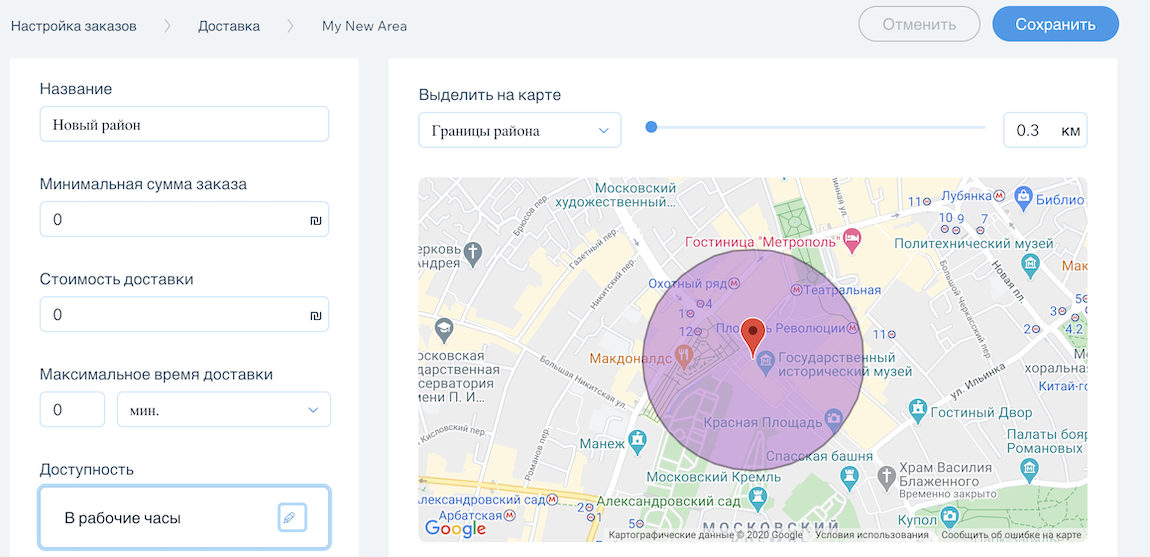
Task: Click the radius slider handle
Action: click(651, 127)
